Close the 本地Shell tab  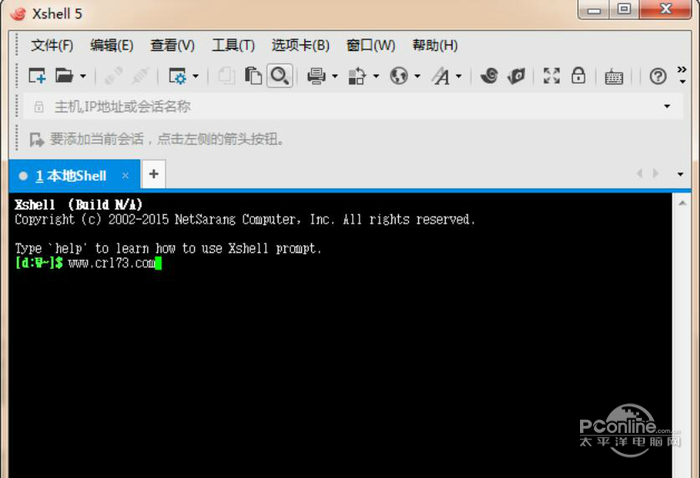point(125,175)
